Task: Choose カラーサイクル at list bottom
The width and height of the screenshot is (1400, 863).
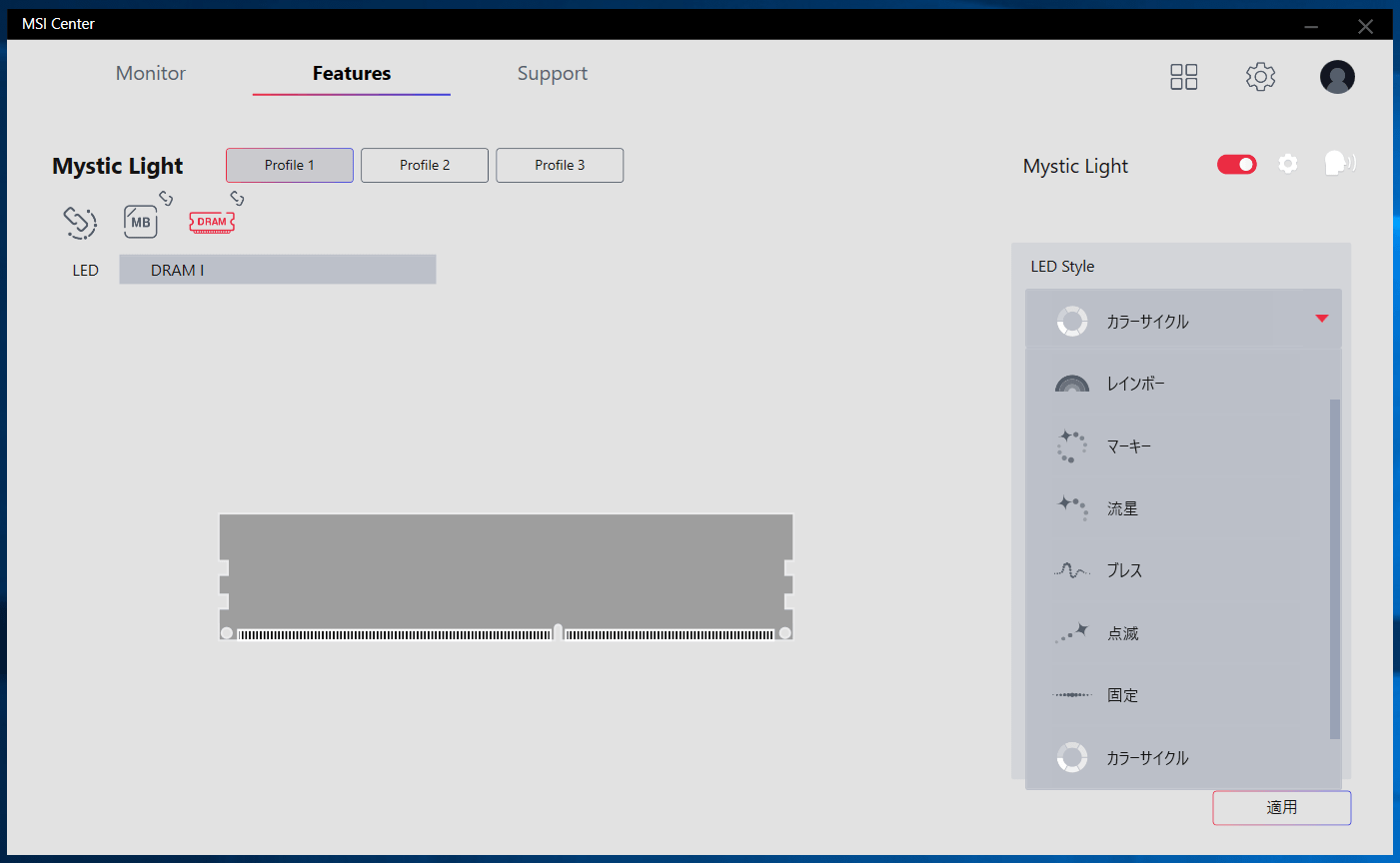Action: [x=1177, y=757]
